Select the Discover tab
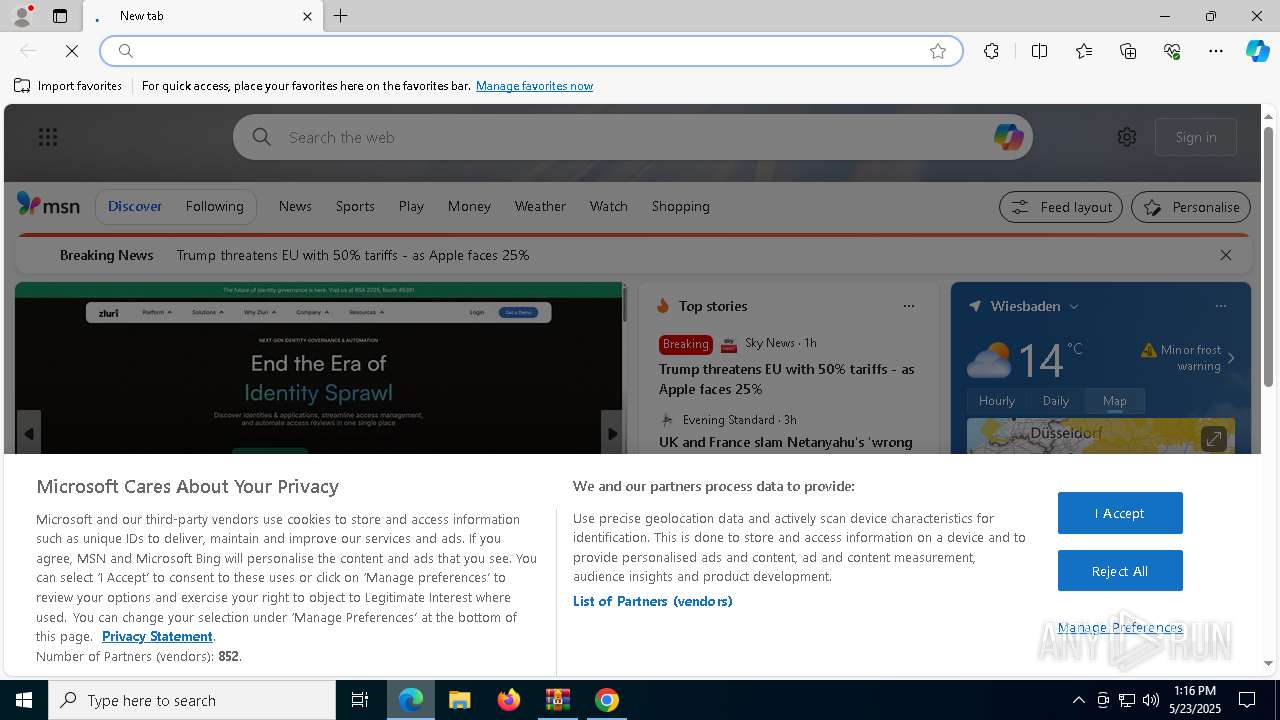The width and height of the screenshot is (1280, 720). pyautogui.click(x=135, y=206)
